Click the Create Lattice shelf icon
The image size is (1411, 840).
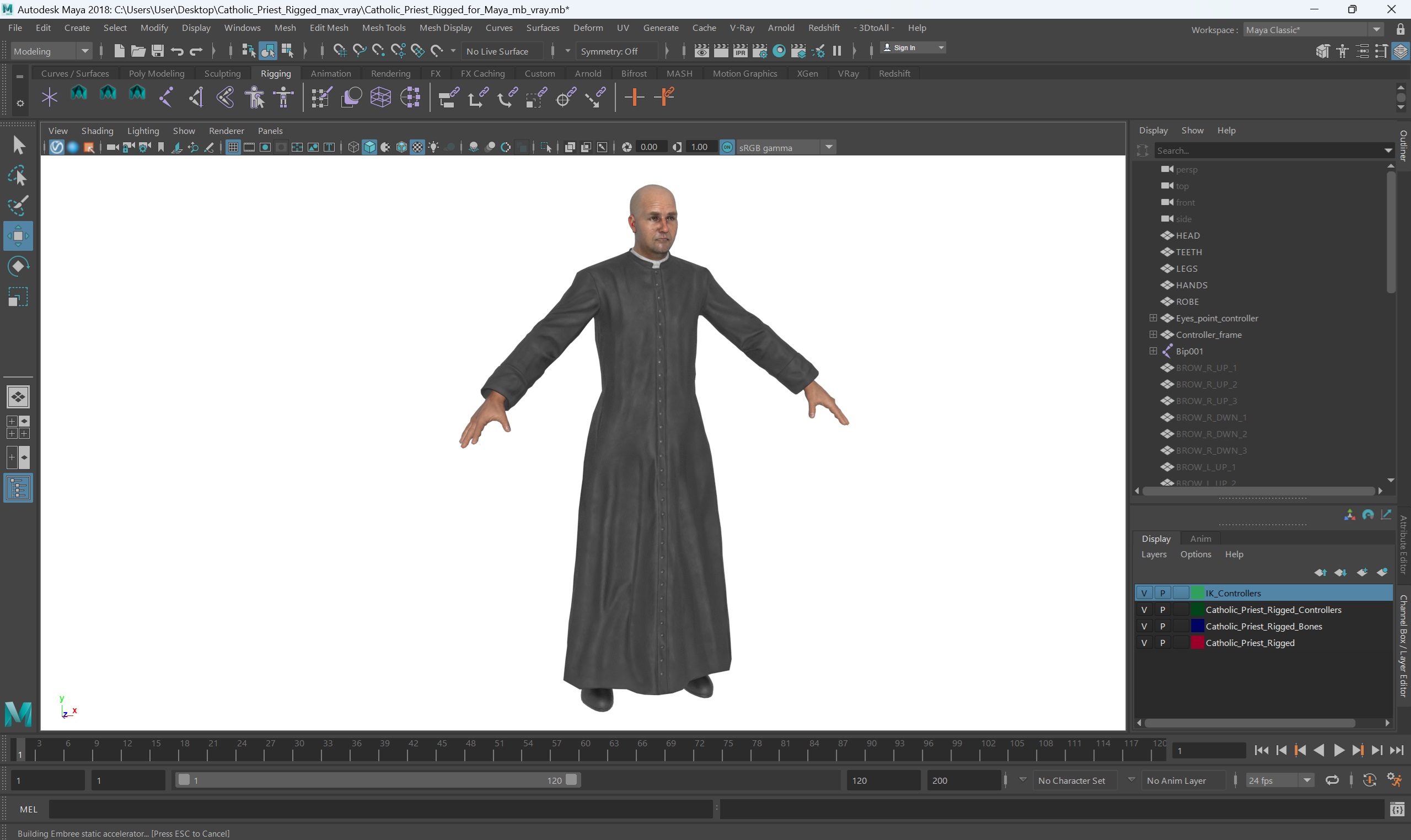[x=380, y=98]
